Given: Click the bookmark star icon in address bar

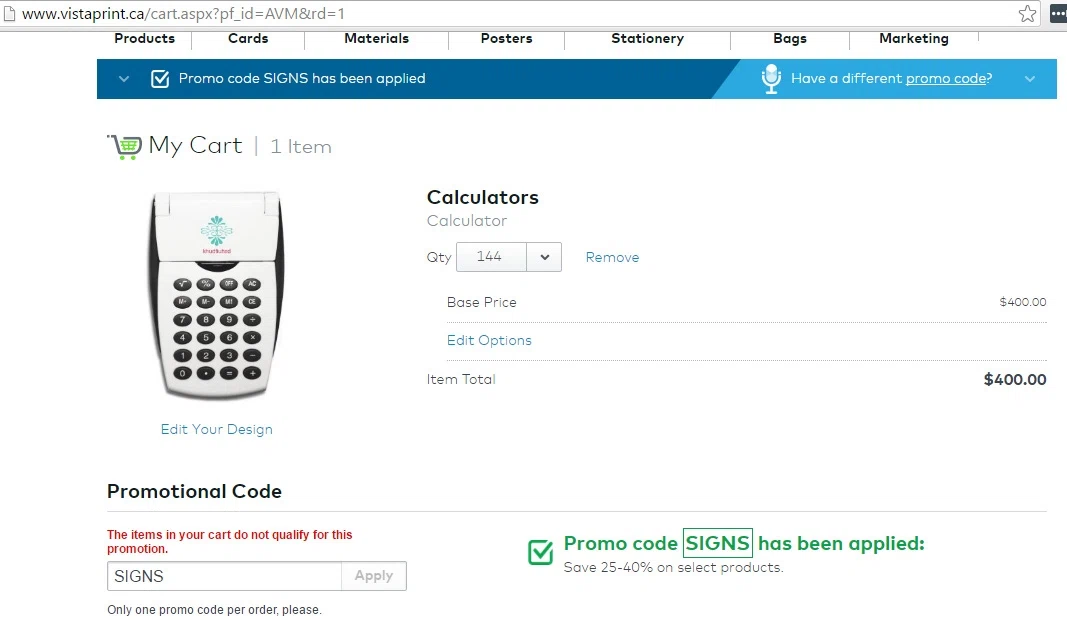Looking at the screenshot, I should click(1027, 14).
